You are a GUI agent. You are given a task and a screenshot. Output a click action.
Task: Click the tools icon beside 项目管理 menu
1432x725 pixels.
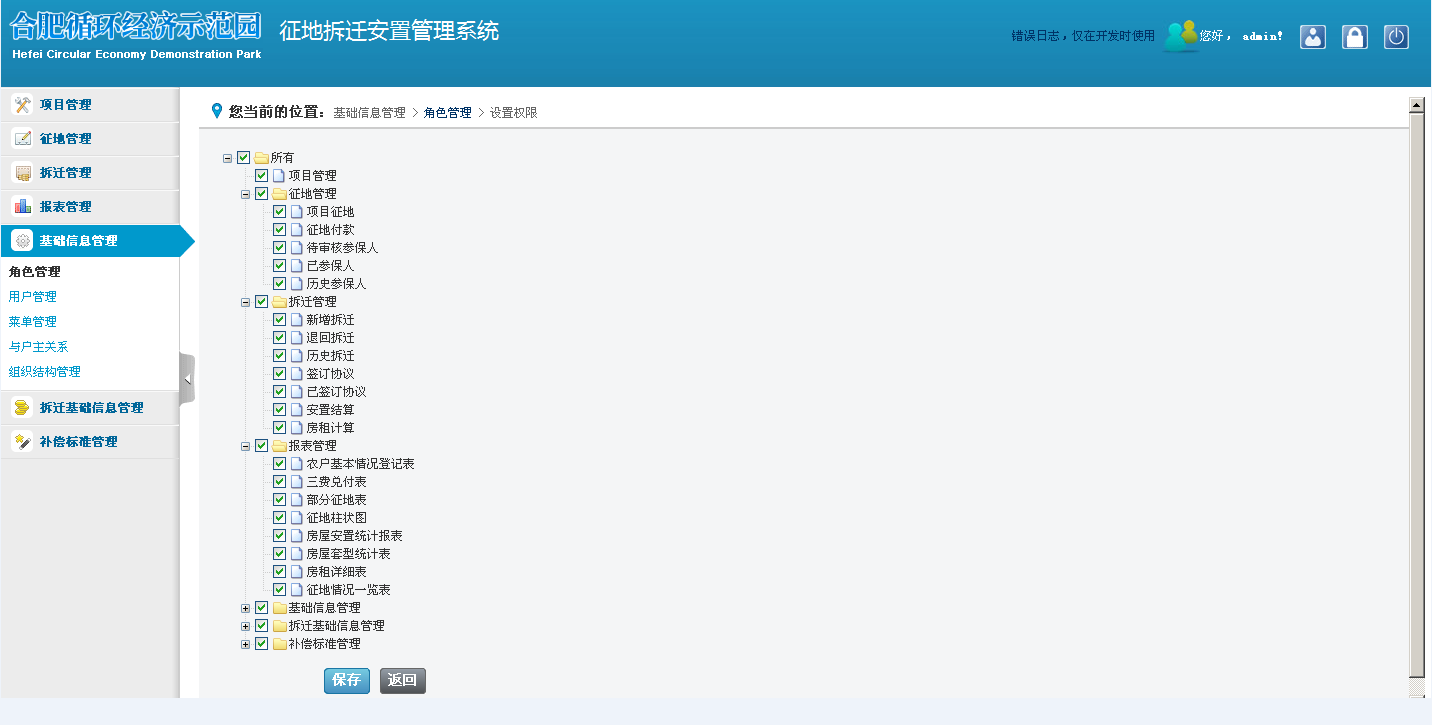pyautogui.click(x=22, y=105)
